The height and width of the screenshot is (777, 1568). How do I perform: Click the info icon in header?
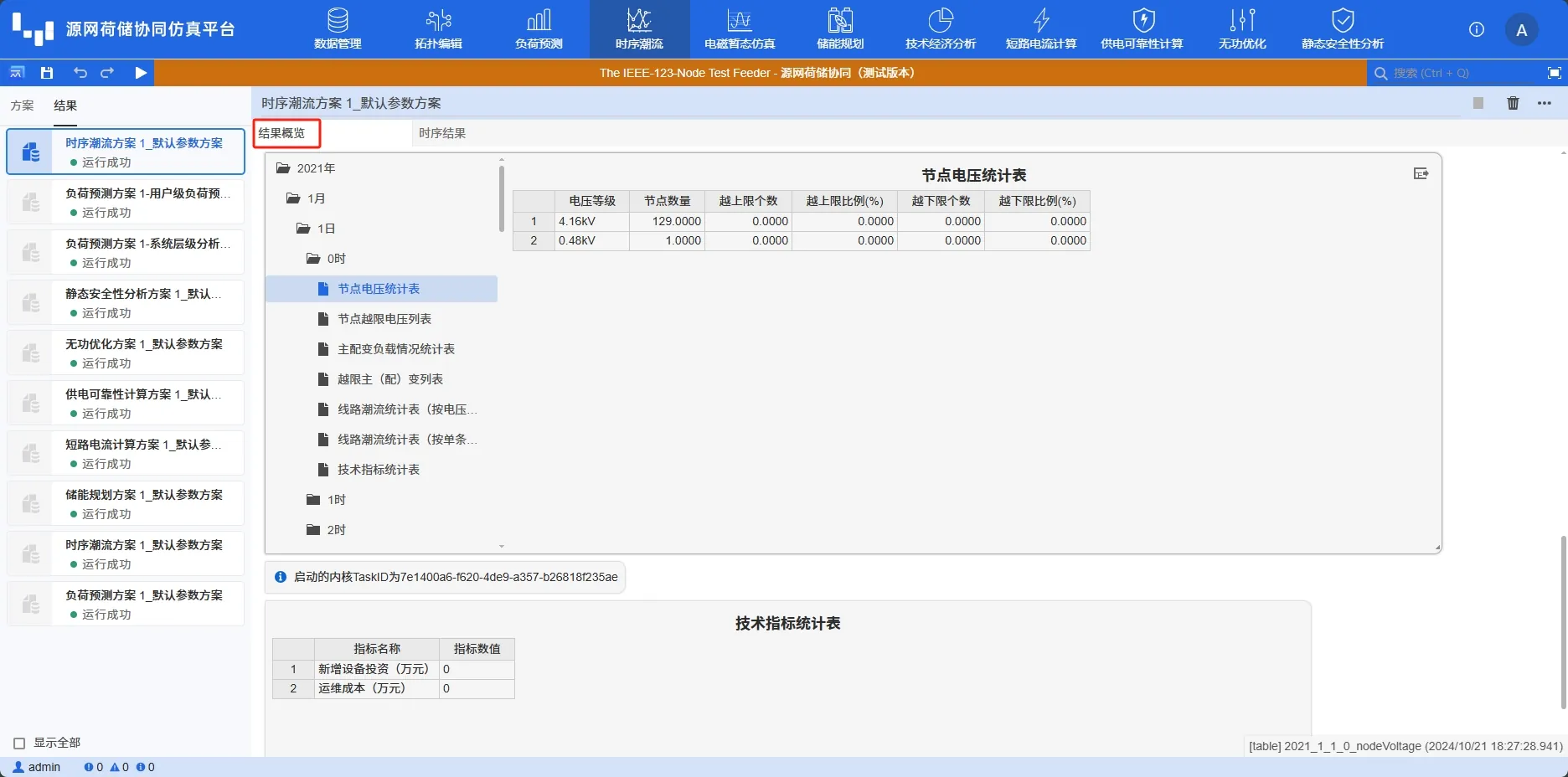[x=1477, y=29]
